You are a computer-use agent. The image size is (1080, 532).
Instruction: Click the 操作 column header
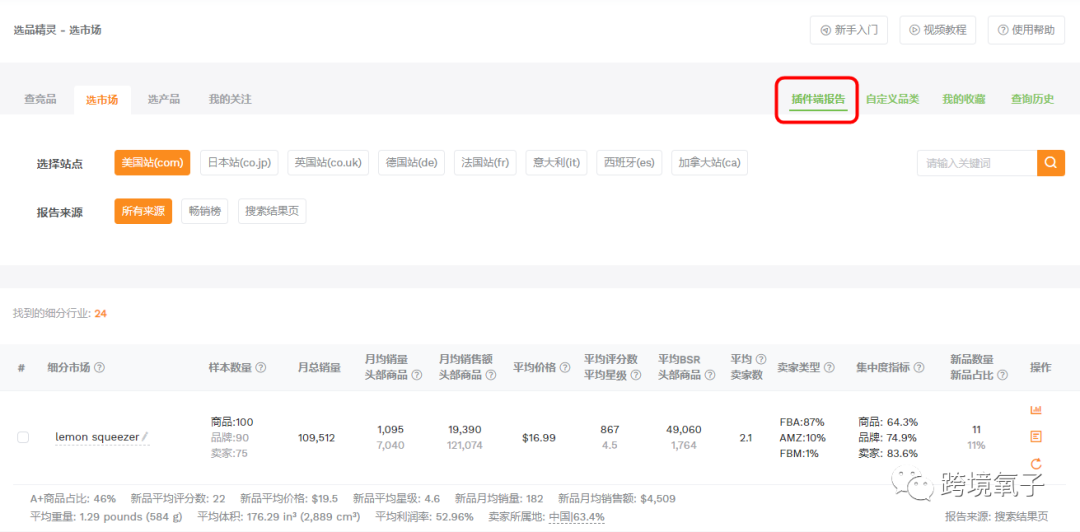[x=1041, y=368]
